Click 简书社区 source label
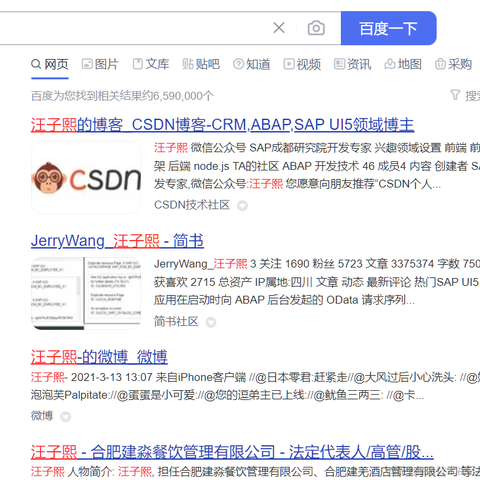 [176, 321]
